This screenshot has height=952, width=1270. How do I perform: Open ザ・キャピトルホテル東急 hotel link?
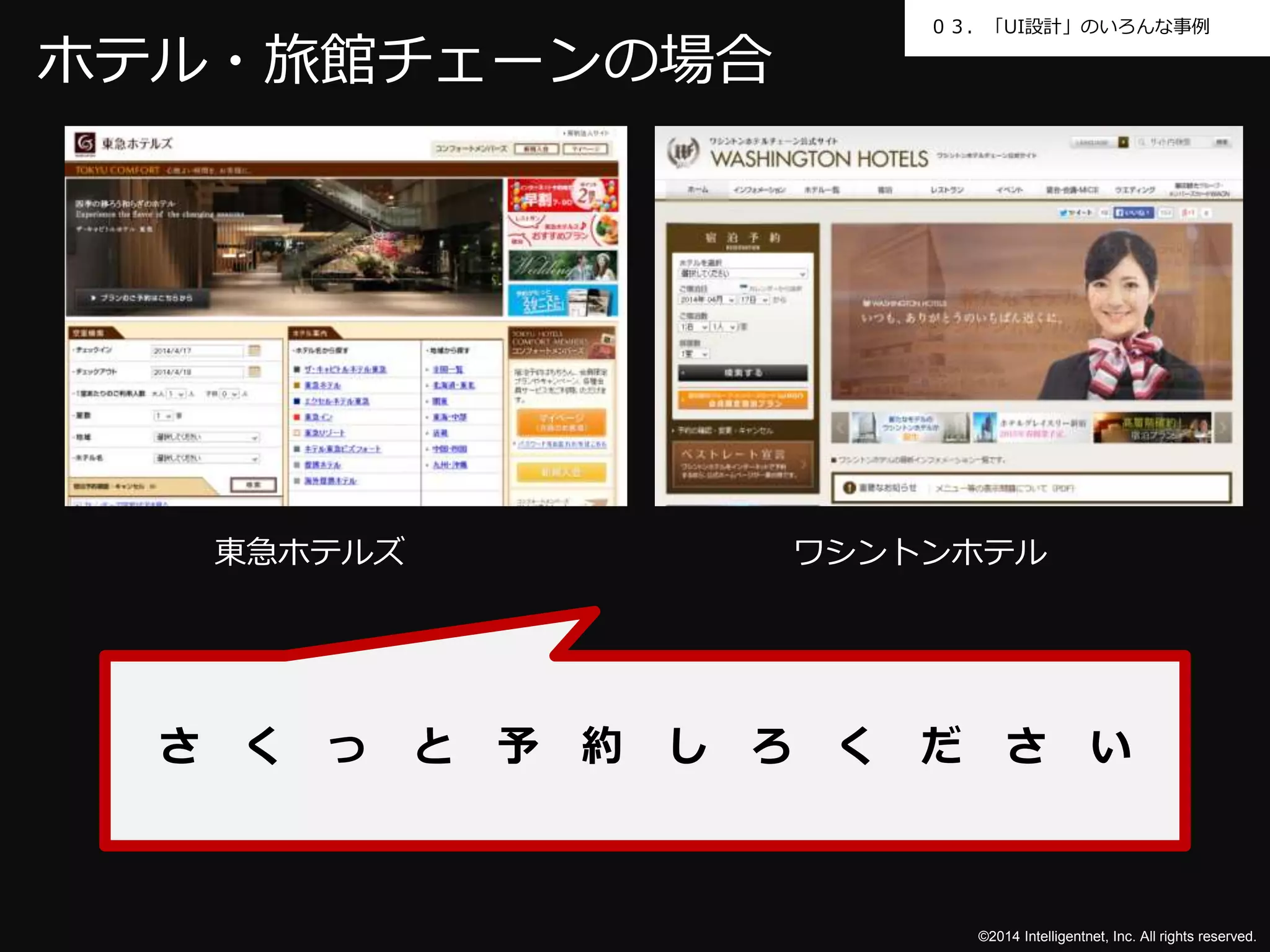coord(345,369)
